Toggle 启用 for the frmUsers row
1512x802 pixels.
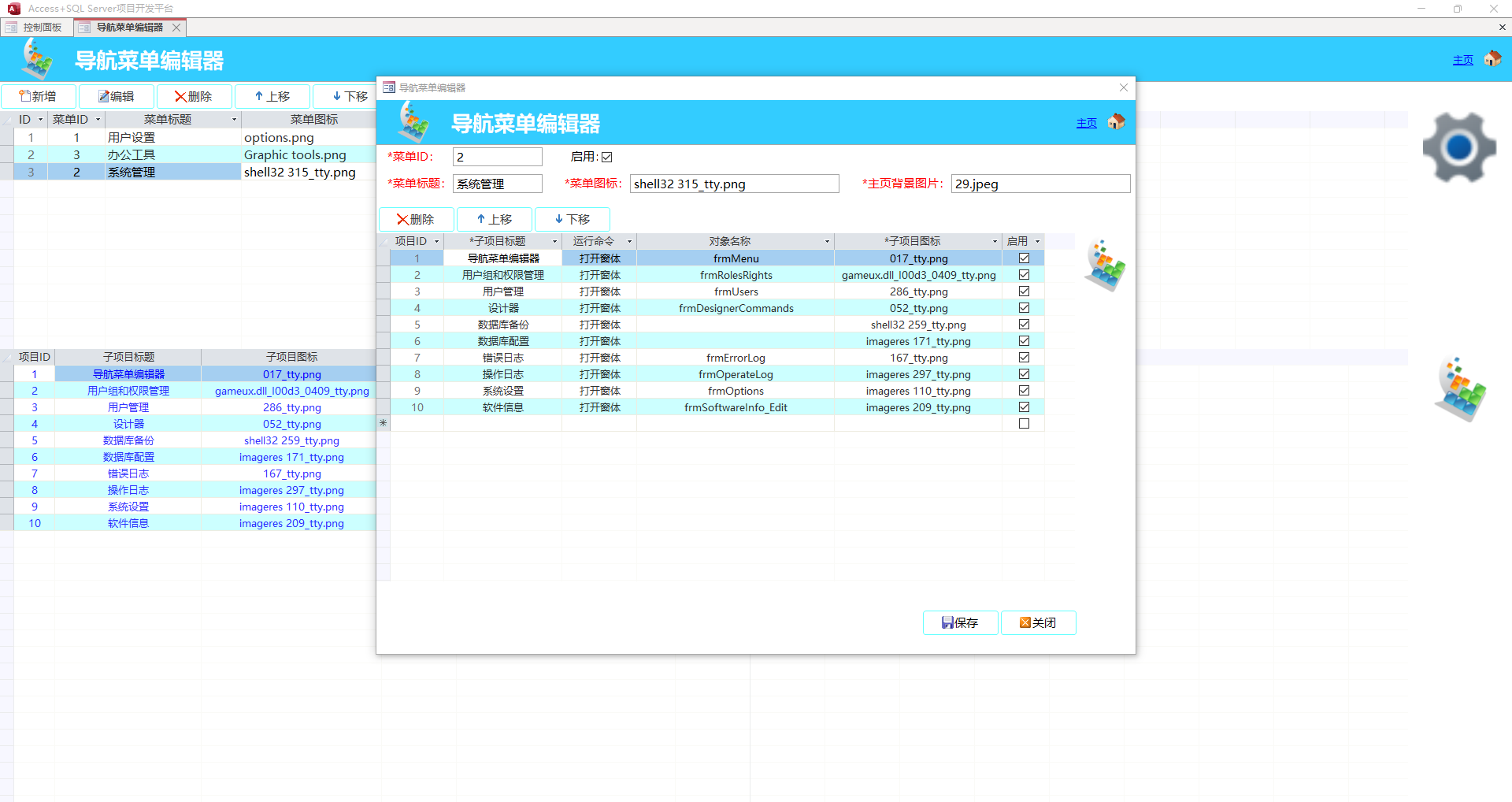pyautogui.click(x=1024, y=291)
